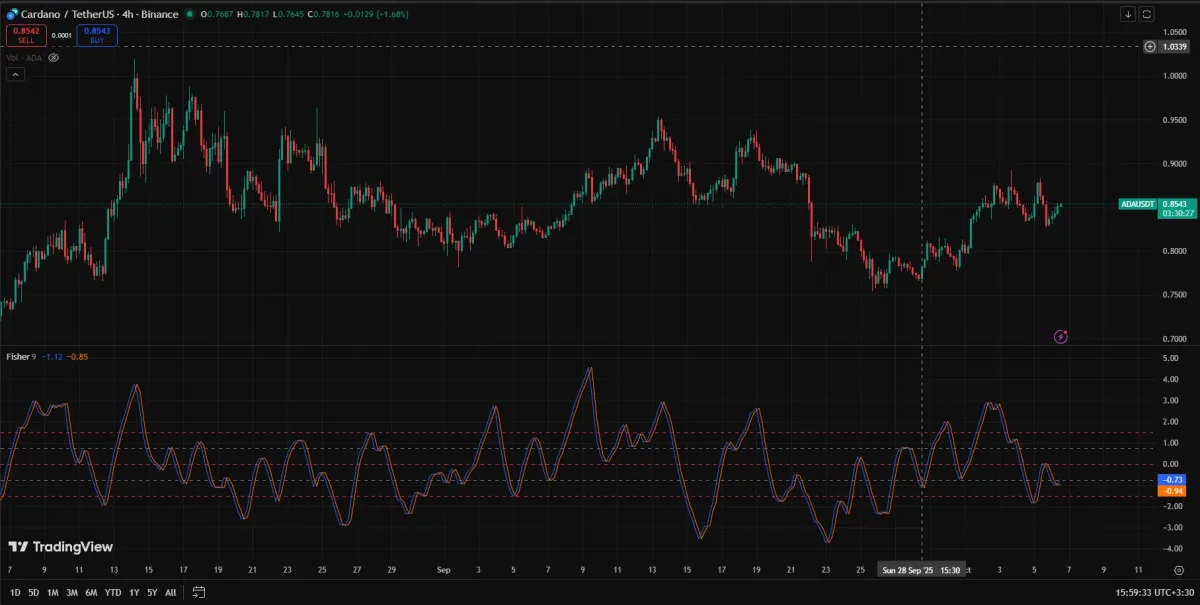The width and height of the screenshot is (1200, 605).
Task: Open the chart settings gear icon
Action: (x=1180, y=570)
